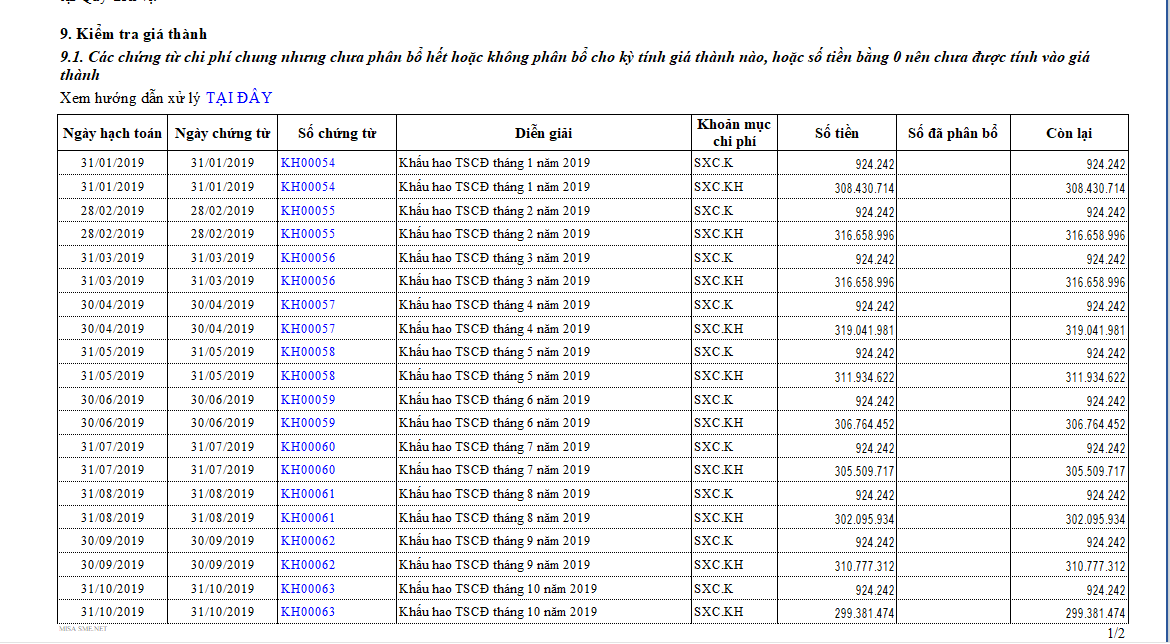Open voucher KH00059 in the SXC.KH row
This screenshot has width=1170, height=644.
[308, 423]
